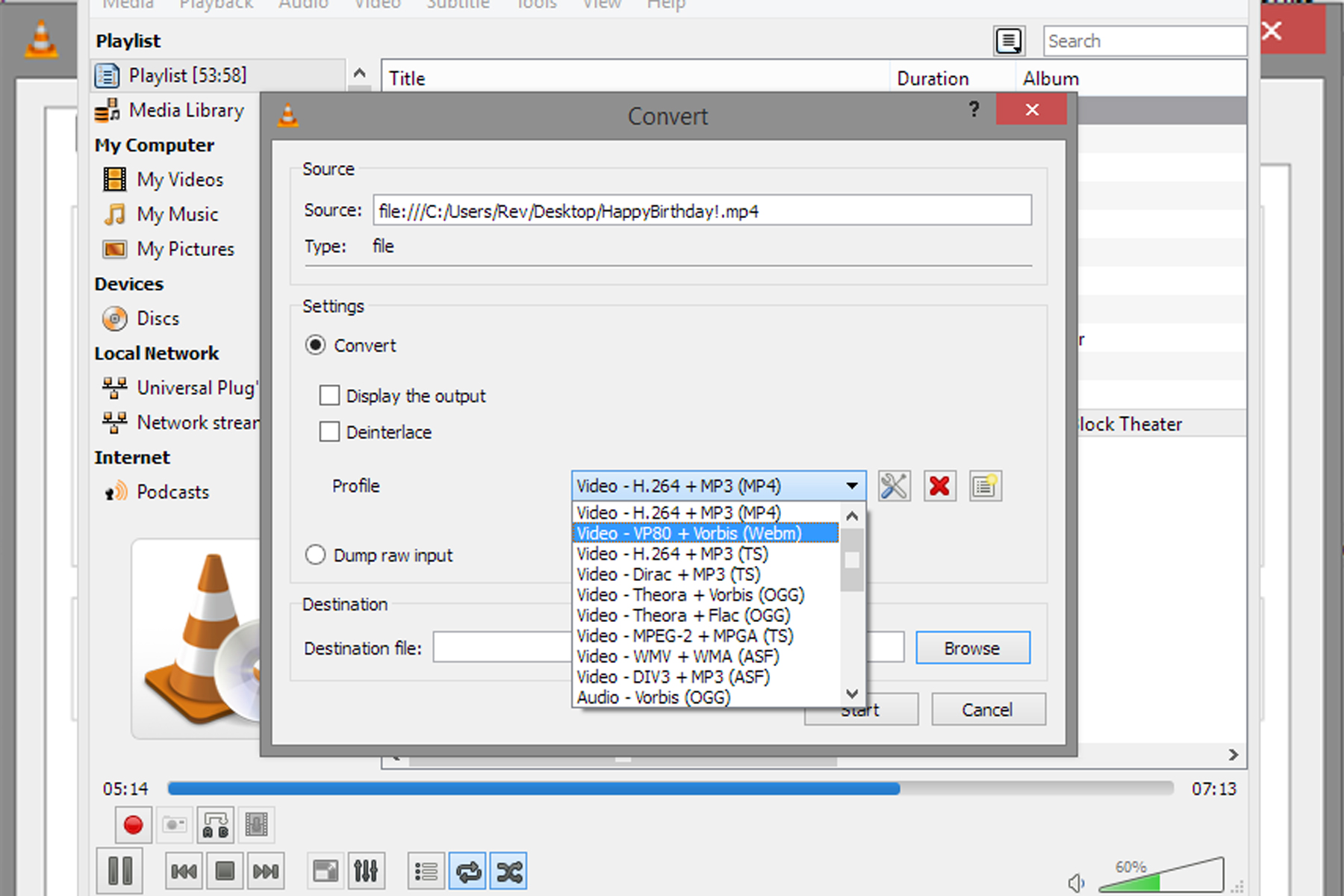Skip to previous media track
The image size is (1344, 896).
point(184,871)
